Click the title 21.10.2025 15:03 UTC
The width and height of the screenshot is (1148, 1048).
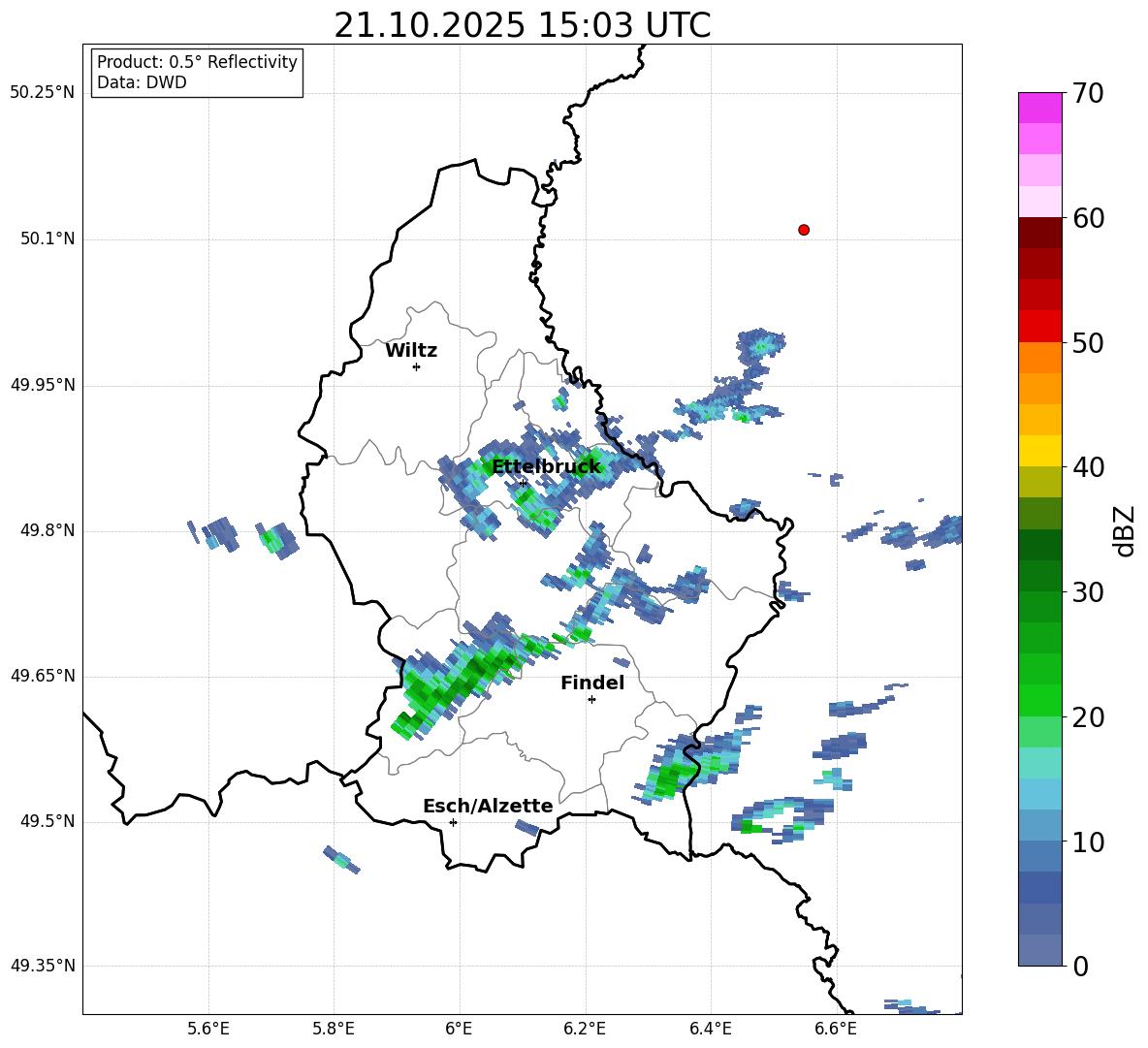pos(523,25)
